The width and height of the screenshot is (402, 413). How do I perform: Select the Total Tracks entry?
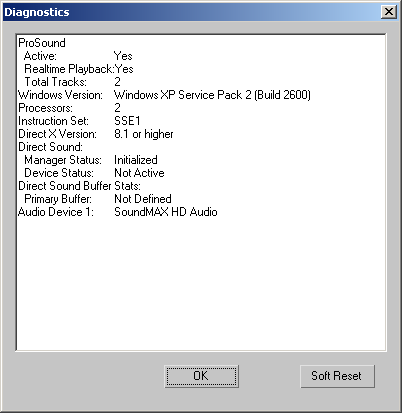click(73, 82)
